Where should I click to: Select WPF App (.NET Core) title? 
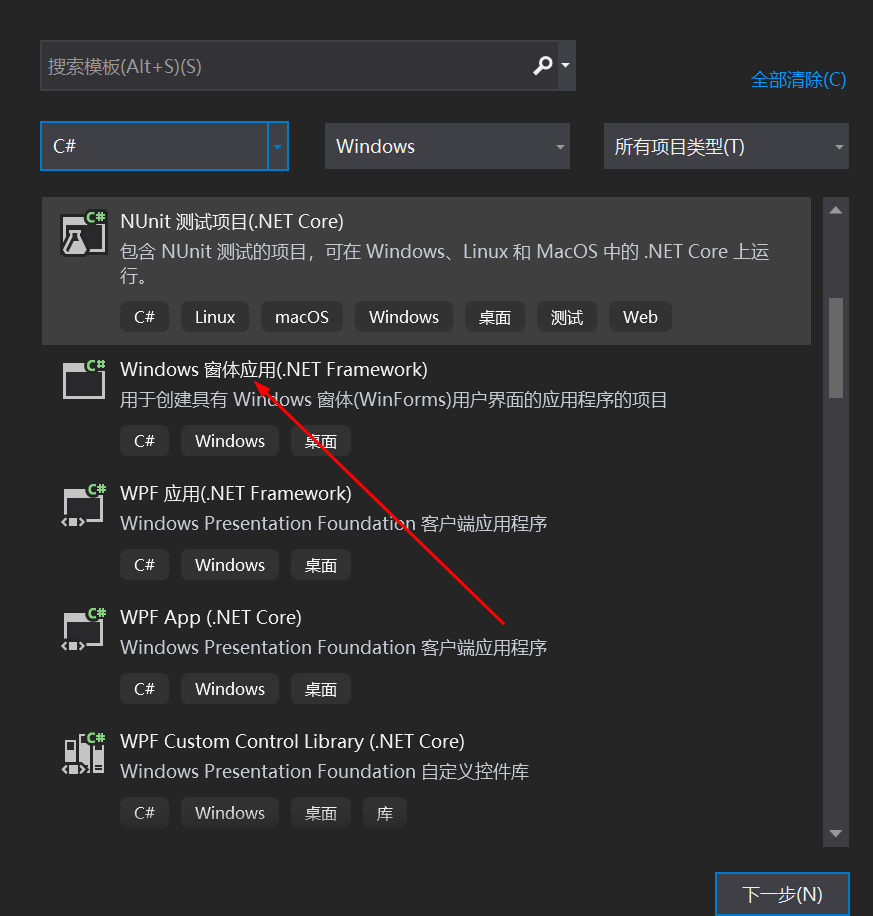[x=210, y=617]
